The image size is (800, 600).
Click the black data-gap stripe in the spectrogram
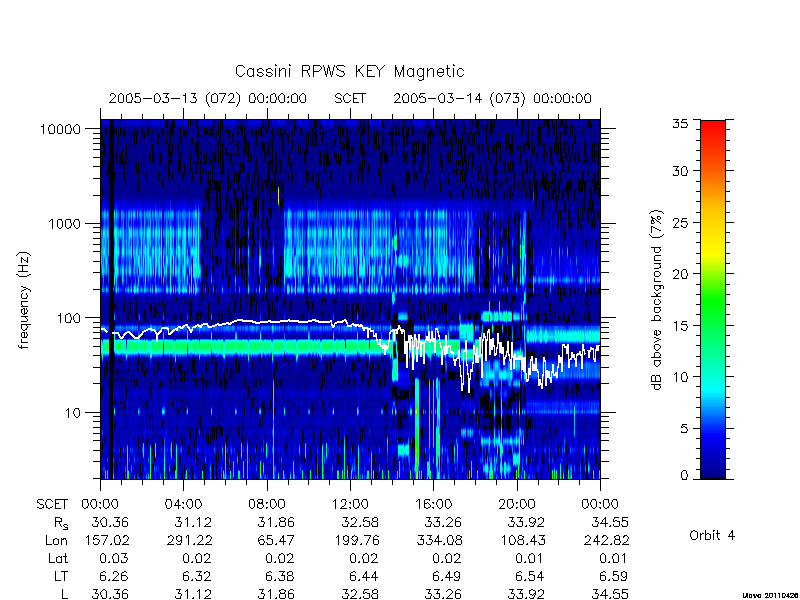tap(111, 298)
